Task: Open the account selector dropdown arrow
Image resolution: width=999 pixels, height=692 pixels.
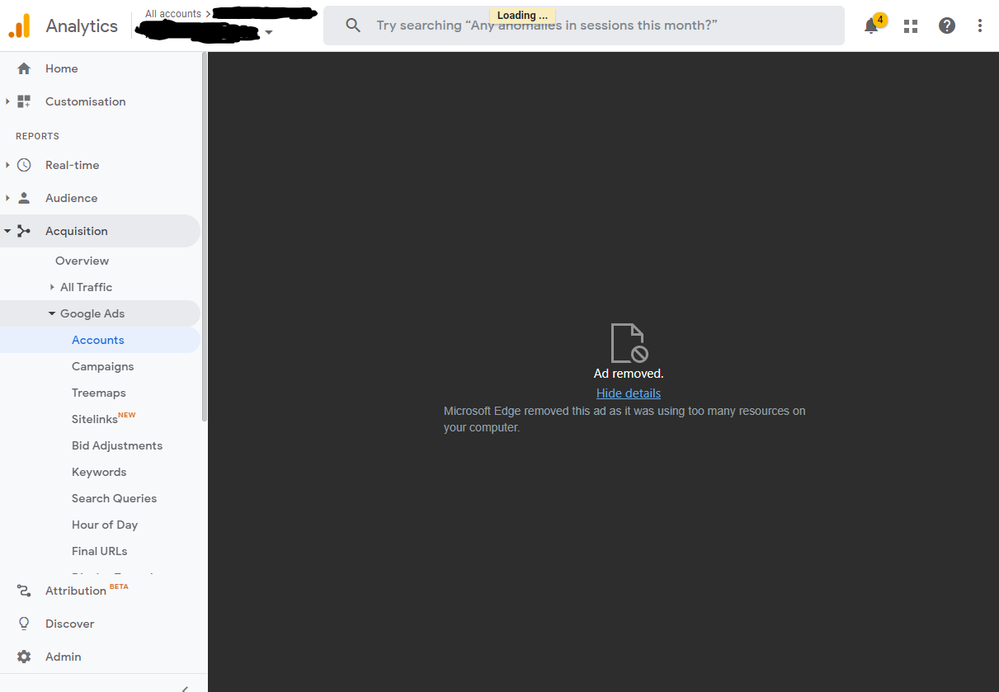Action: (x=269, y=32)
